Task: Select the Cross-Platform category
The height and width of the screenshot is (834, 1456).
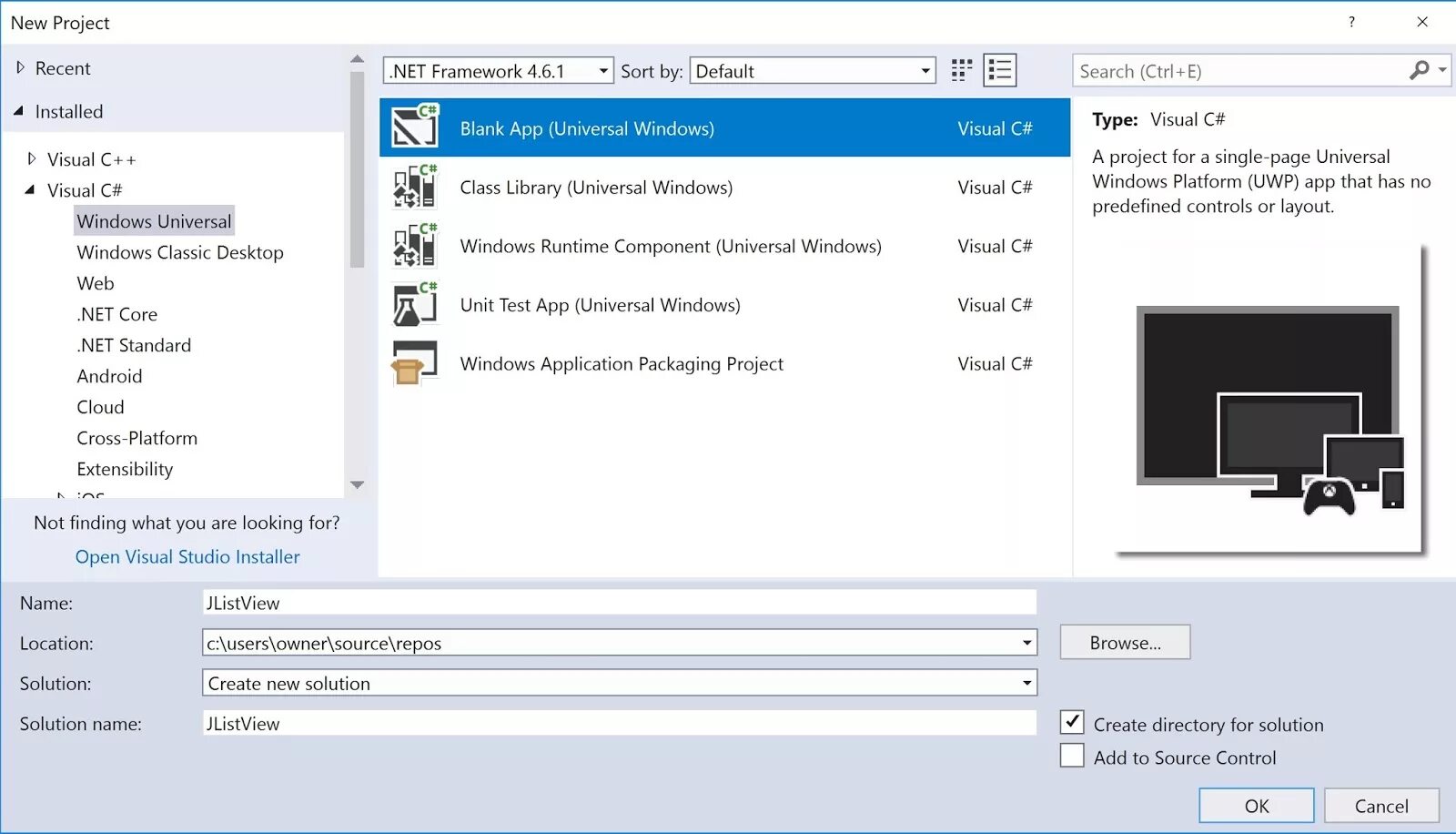Action: pyautogui.click(x=136, y=438)
